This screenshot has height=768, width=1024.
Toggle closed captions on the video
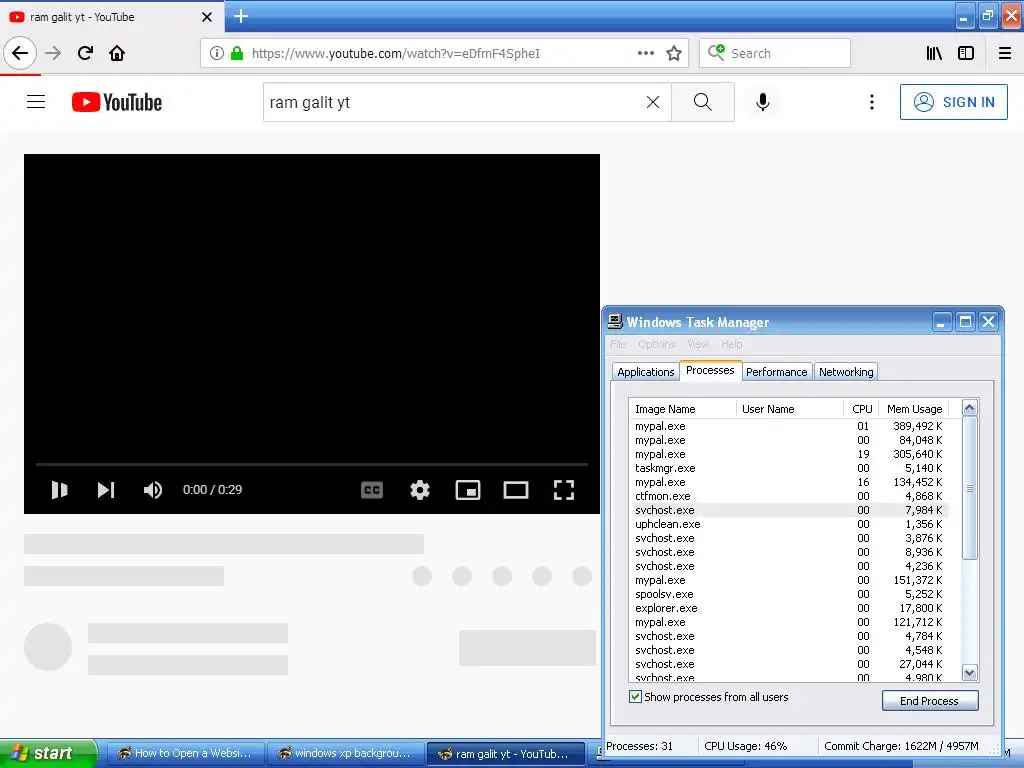pyautogui.click(x=372, y=490)
